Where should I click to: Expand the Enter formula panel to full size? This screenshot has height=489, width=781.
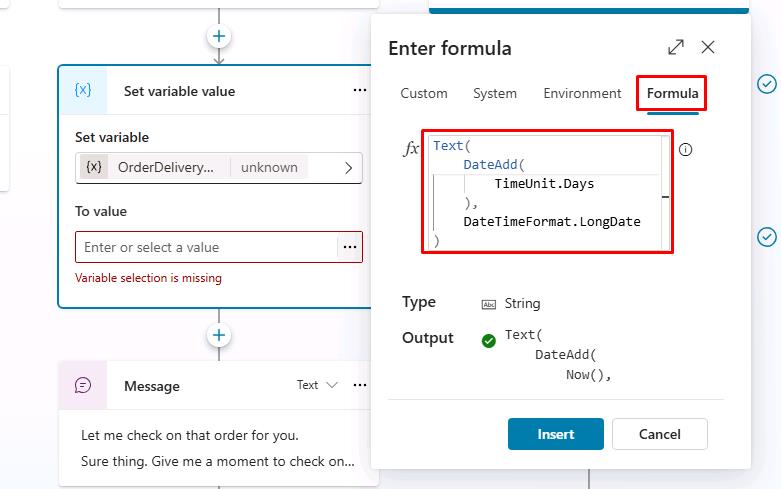(676, 47)
